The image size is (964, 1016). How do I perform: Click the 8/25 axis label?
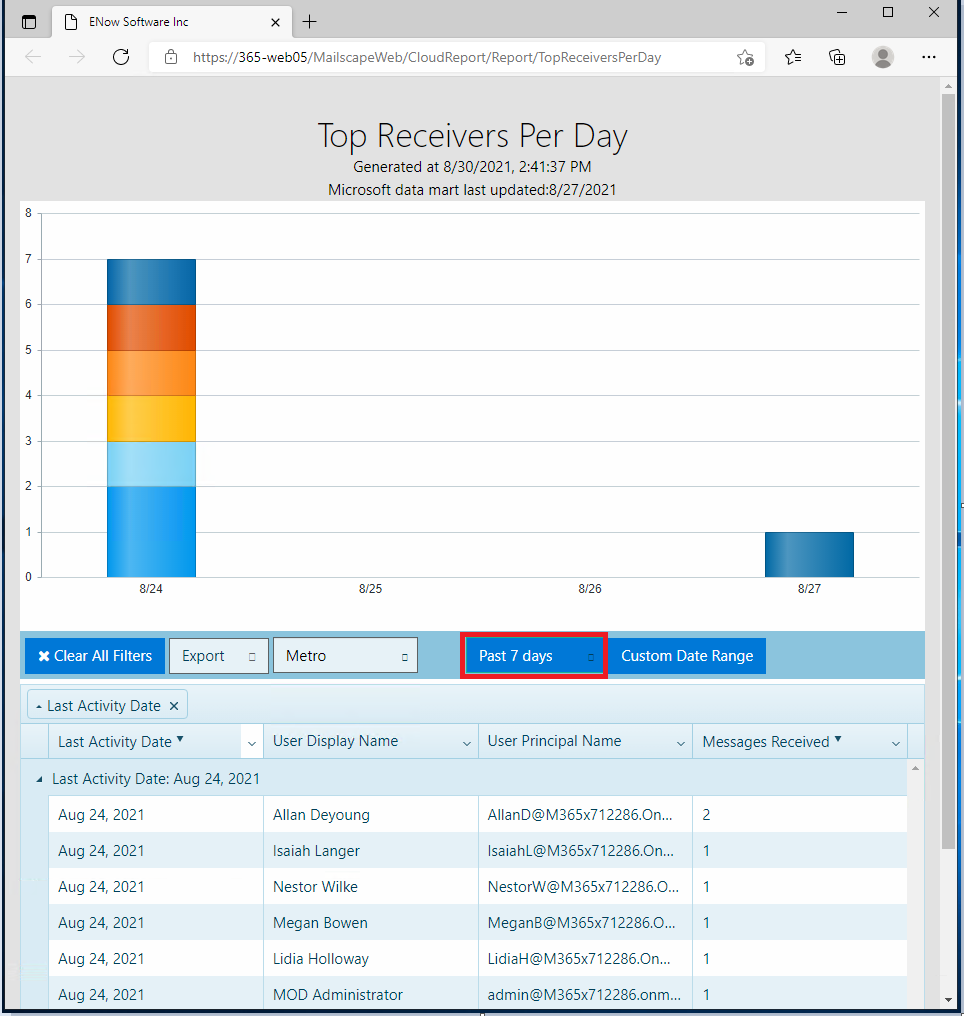point(371,588)
